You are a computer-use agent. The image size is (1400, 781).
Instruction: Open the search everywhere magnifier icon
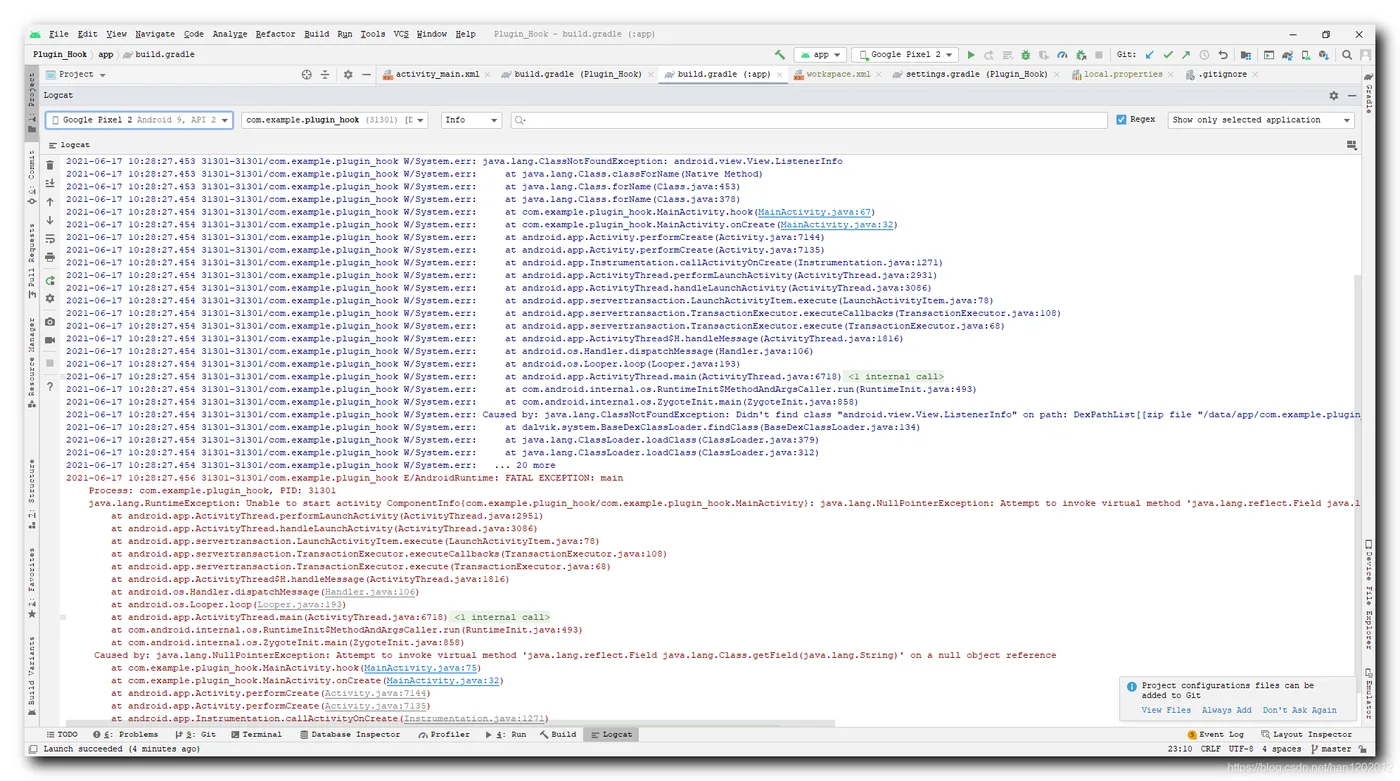(1347, 55)
